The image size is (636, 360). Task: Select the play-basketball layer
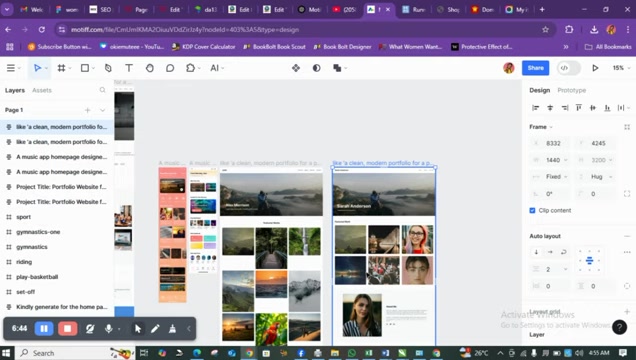click(57, 277)
